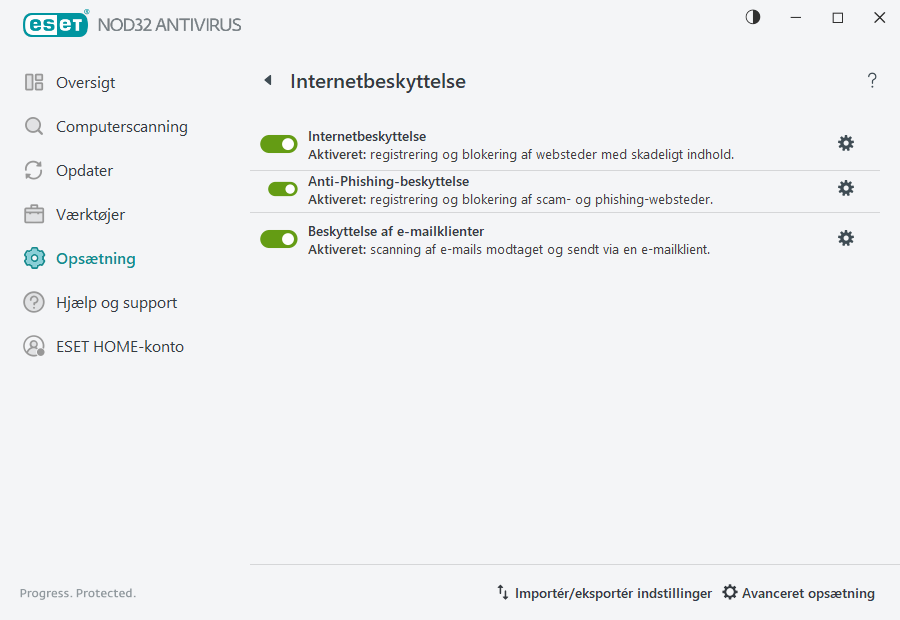Open settings for Internetbeskyttelse via gear icon

(846, 143)
